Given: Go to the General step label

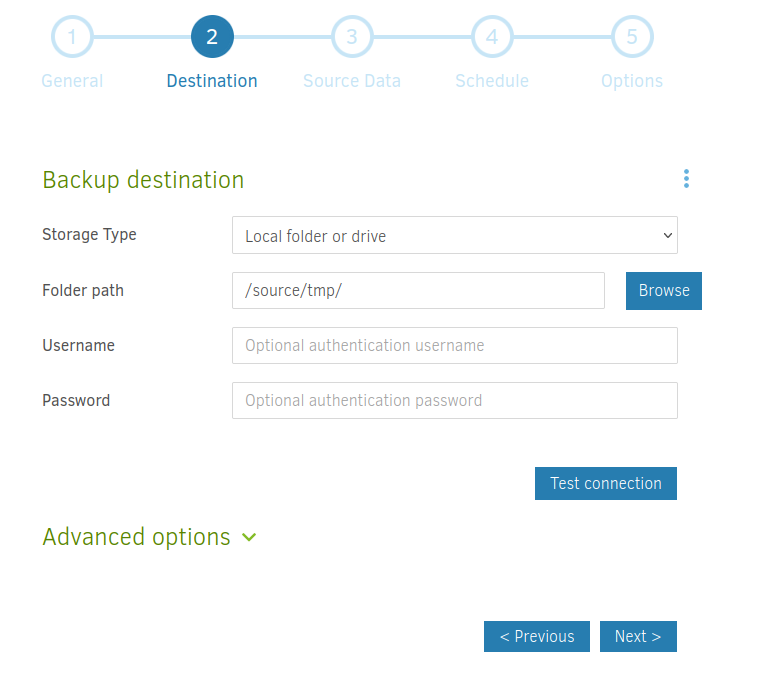Looking at the screenshot, I should (x=72, y=81).
